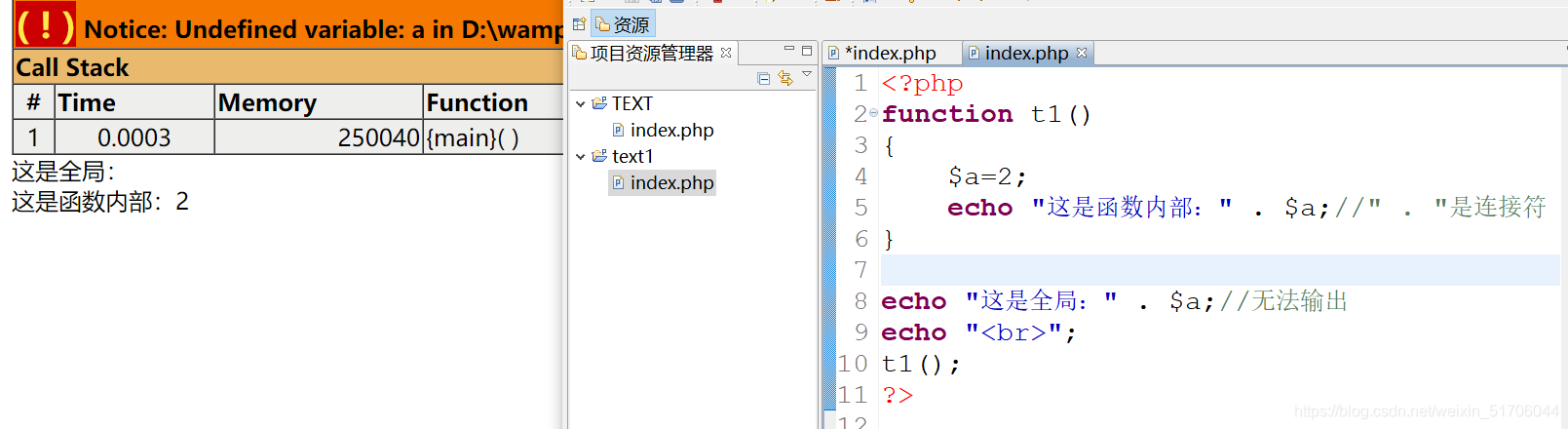Click the function t1() declaration line

(986, 114)
